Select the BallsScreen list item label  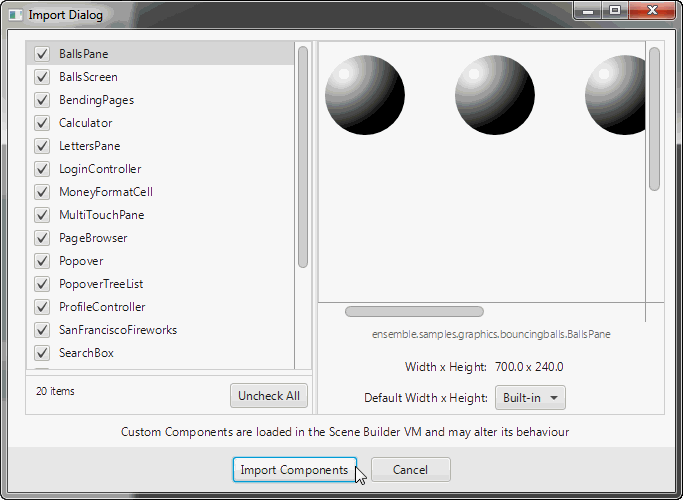click(x=88, y=77)
